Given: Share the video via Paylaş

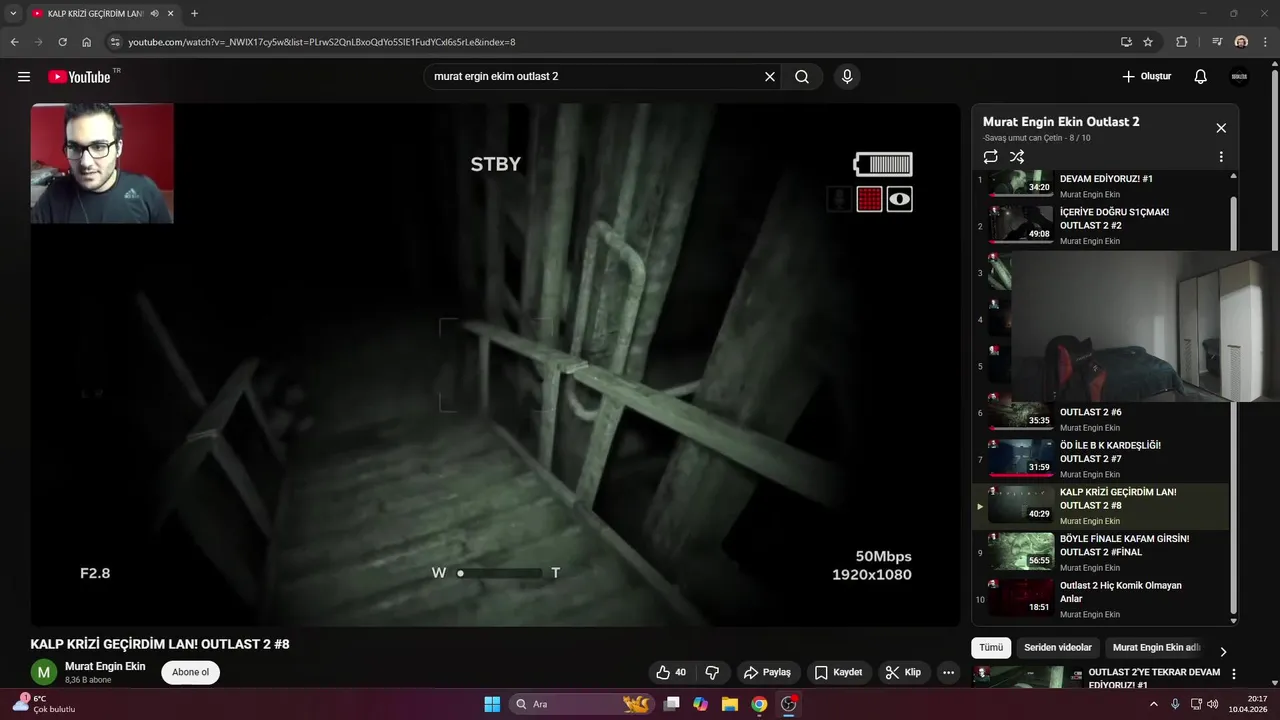Looking at the screenshot, I should tap(768, 673).
